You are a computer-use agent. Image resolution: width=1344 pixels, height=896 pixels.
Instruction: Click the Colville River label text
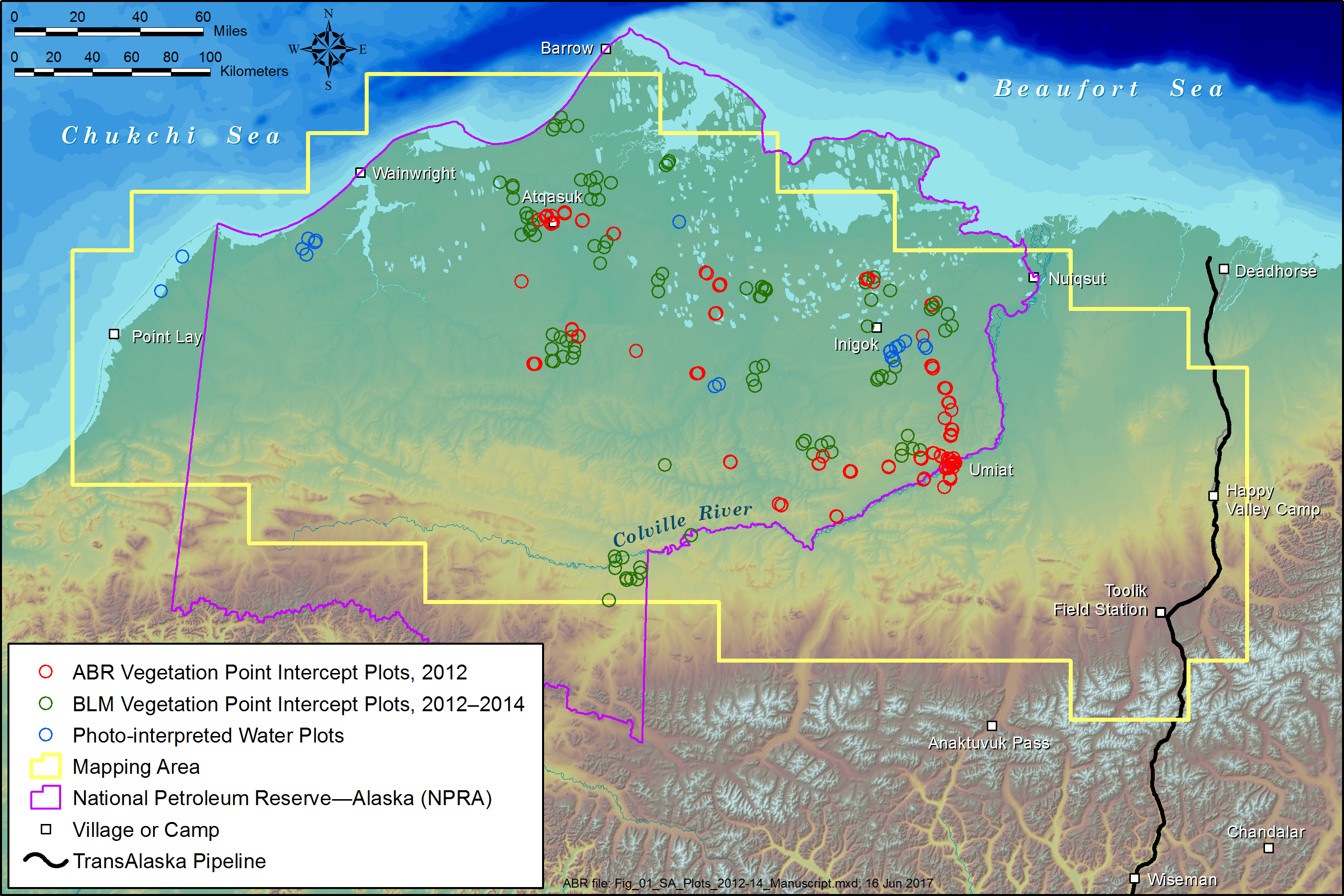pos(682,523)
